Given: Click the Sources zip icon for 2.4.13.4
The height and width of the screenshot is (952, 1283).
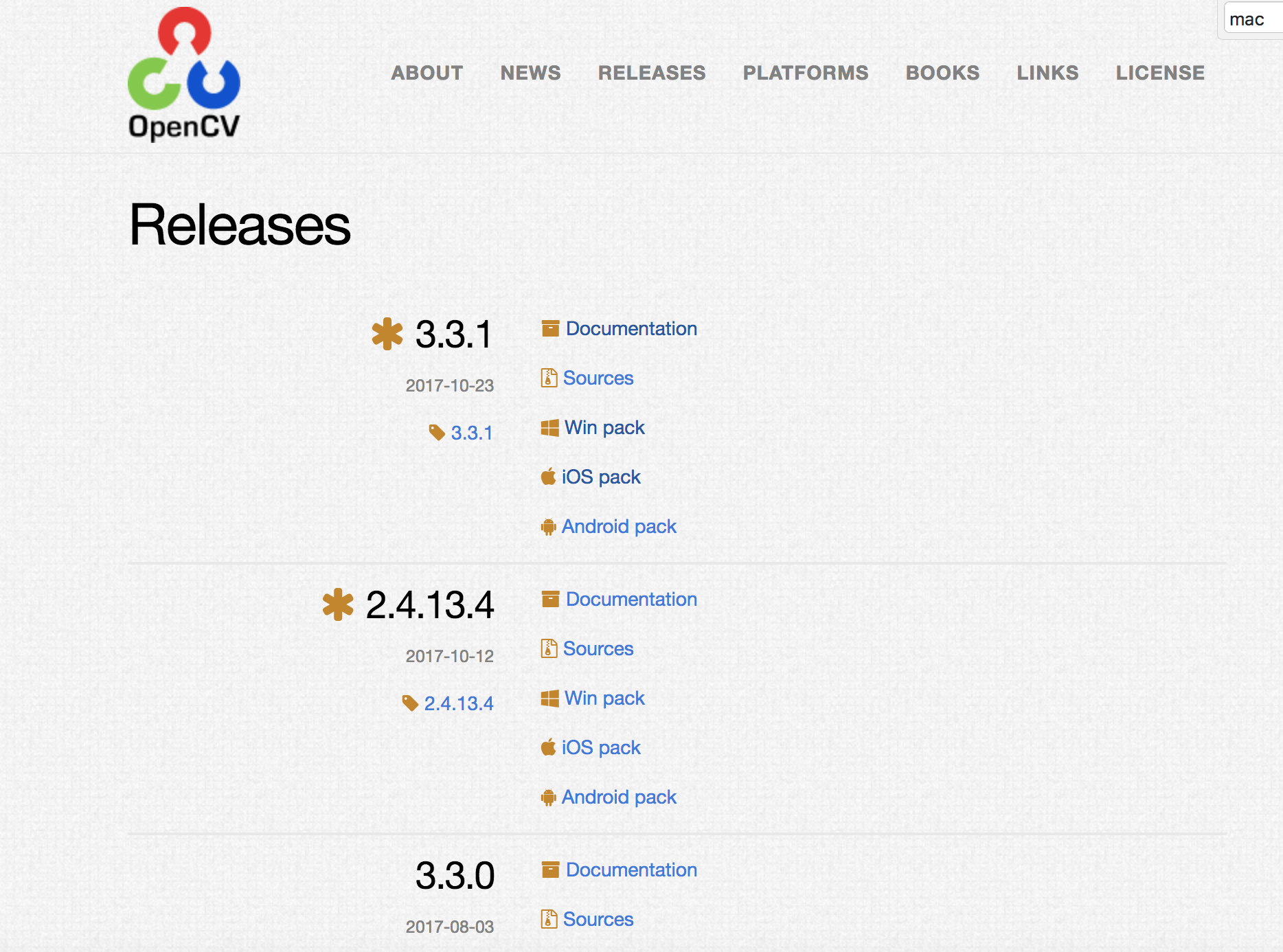Looking at the screenshot, I should tap(549, 648).
